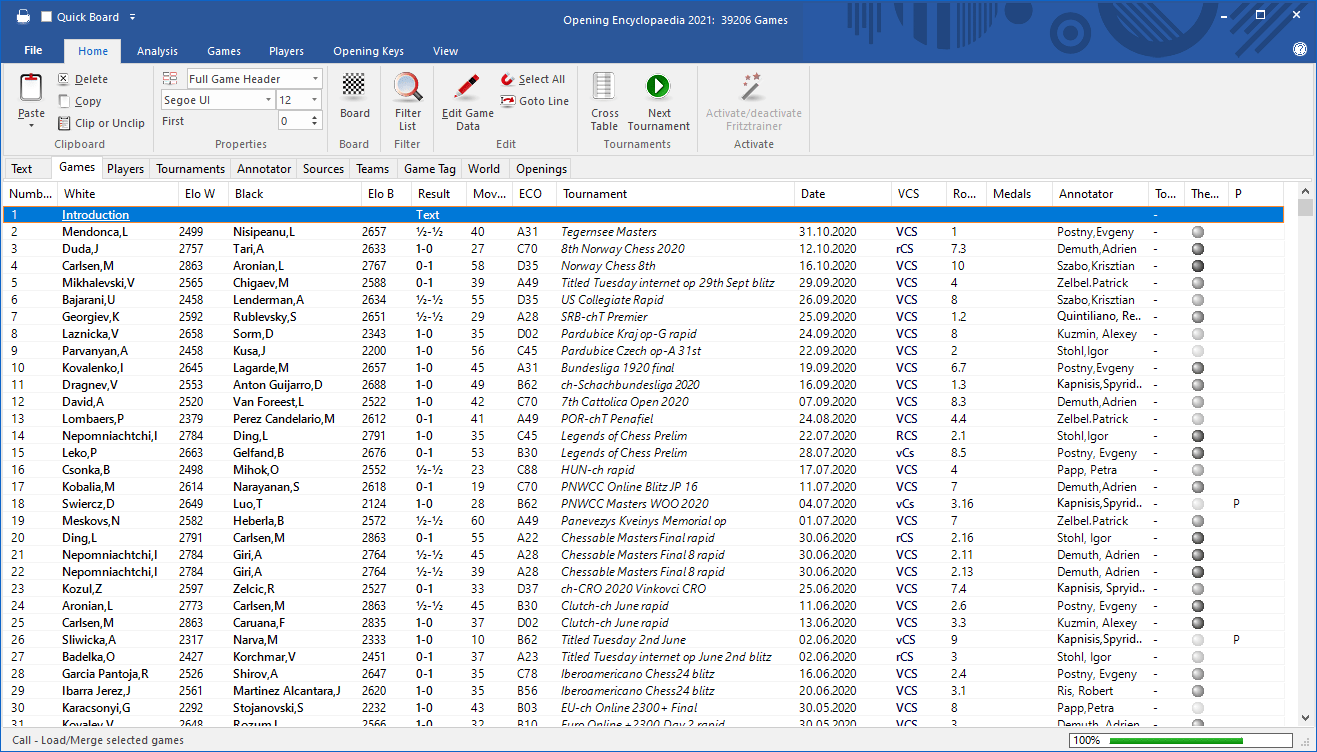1317x752 pixels.
Task: Click the Edit Game Data pencil icon
Action: pyautogui.click(x=467, y=87)
